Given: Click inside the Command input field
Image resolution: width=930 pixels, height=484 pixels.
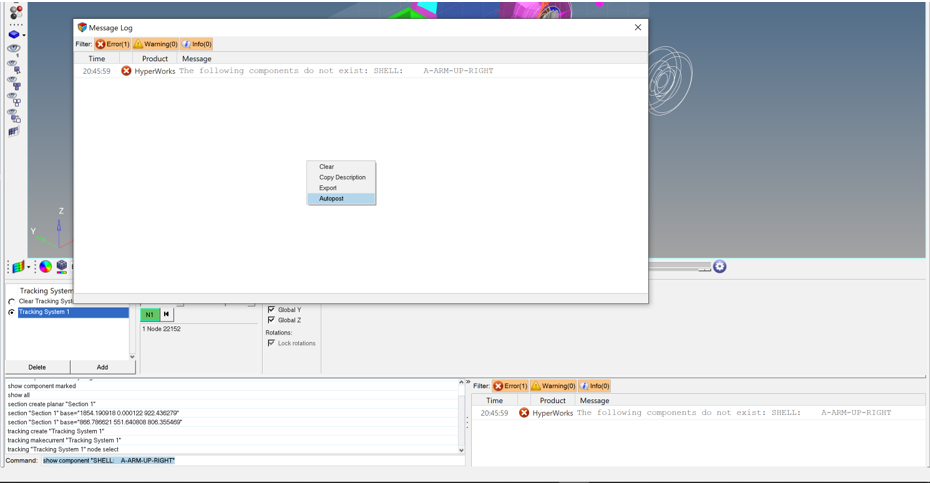Looking at the screenshot, I should tap(253, 460).
